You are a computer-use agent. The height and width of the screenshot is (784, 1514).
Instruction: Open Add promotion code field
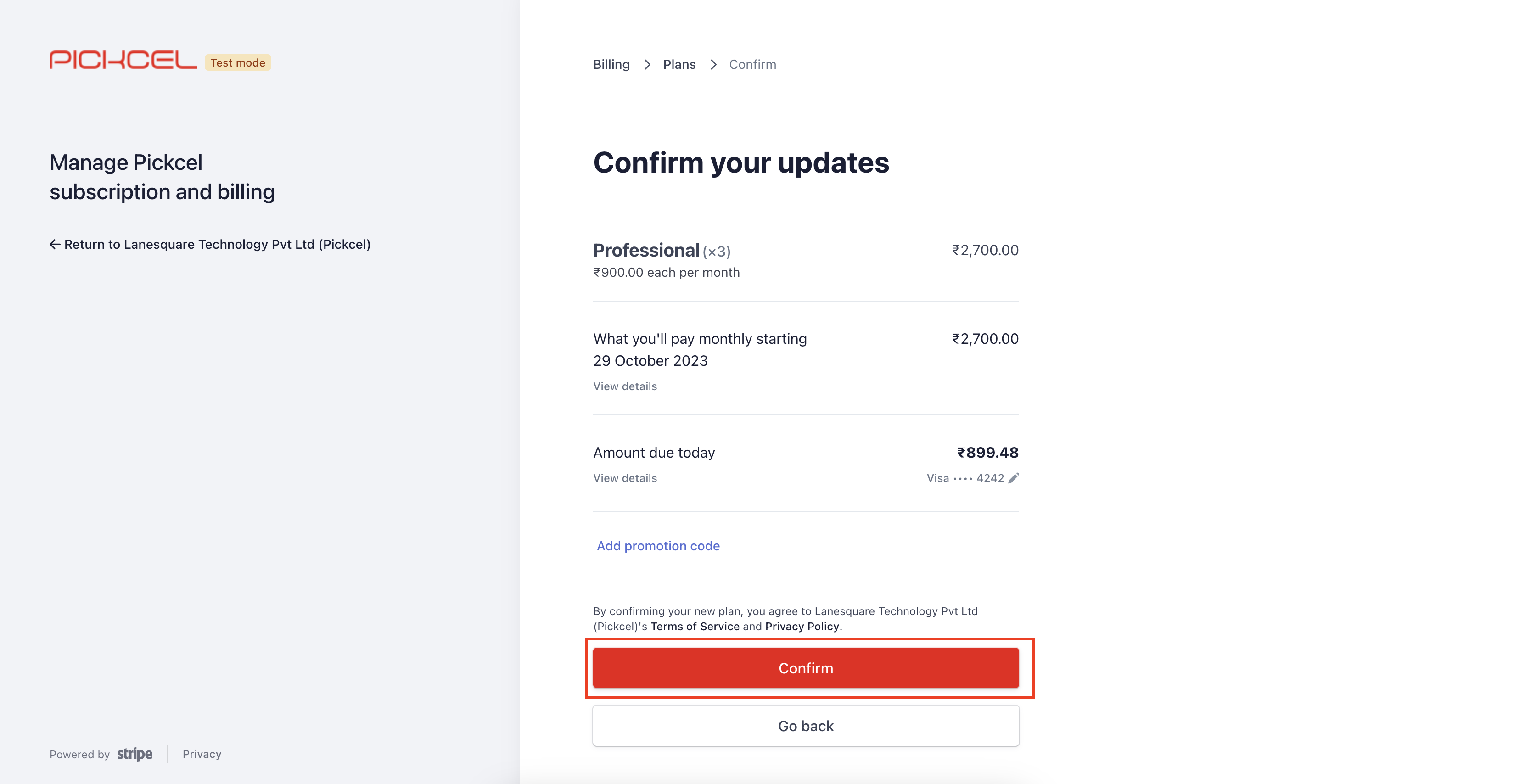(x=658, y=546)
